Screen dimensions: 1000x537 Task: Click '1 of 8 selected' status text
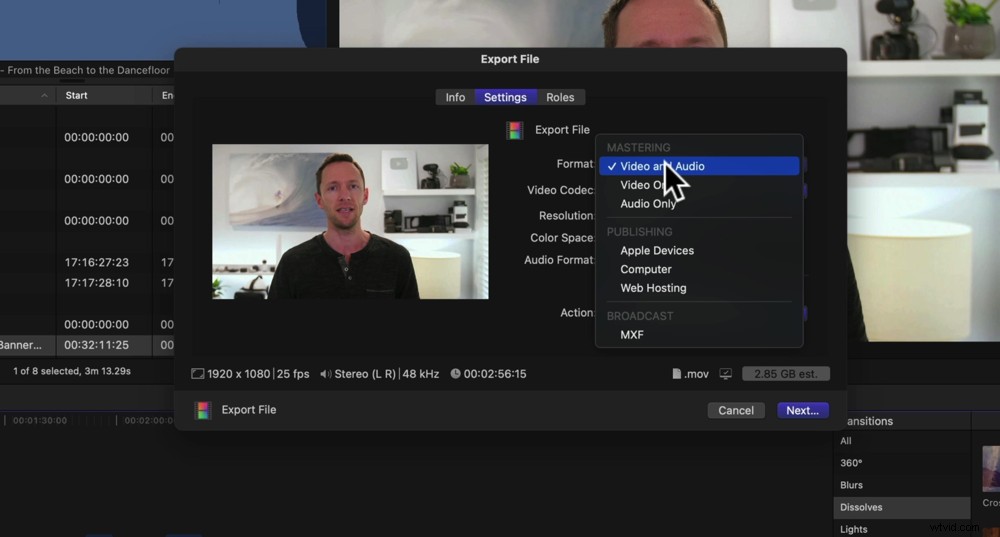point(72,371)
